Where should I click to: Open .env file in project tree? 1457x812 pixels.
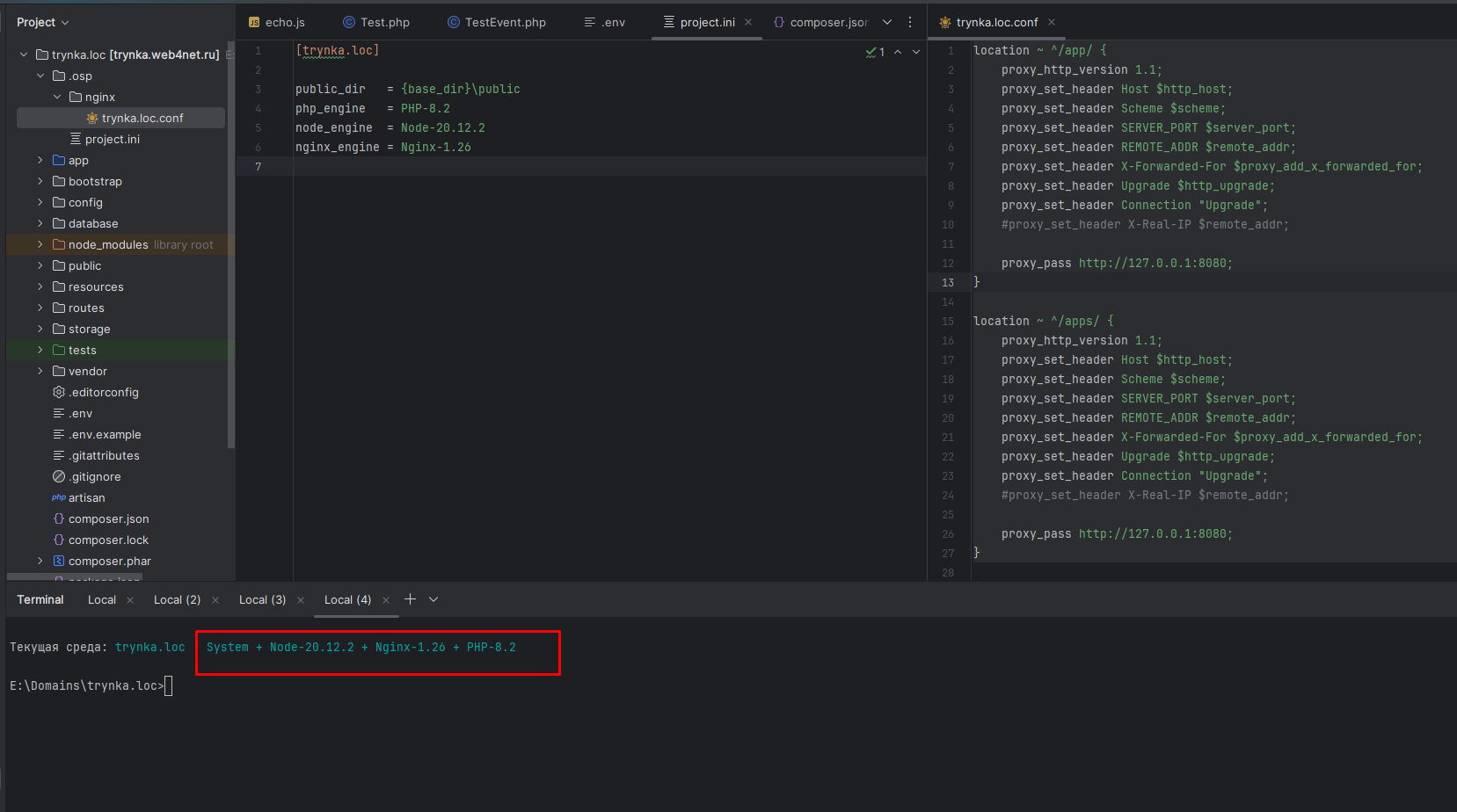pyautogui.click(x=81, y=413)
